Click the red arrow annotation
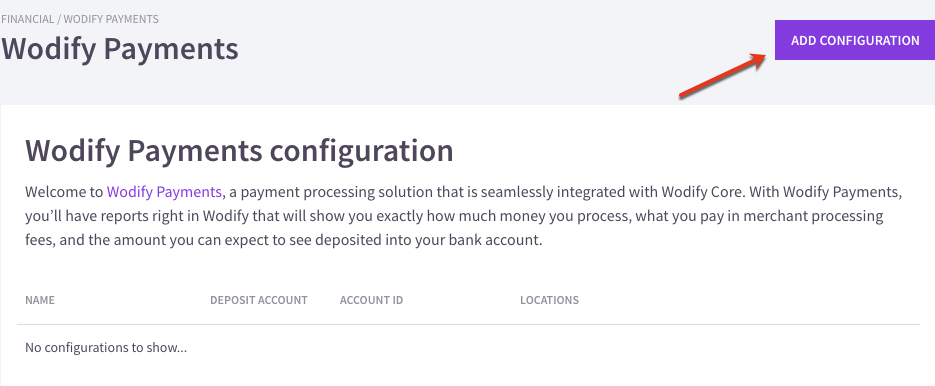Screen dimensions: 935x386 [723, 75]
